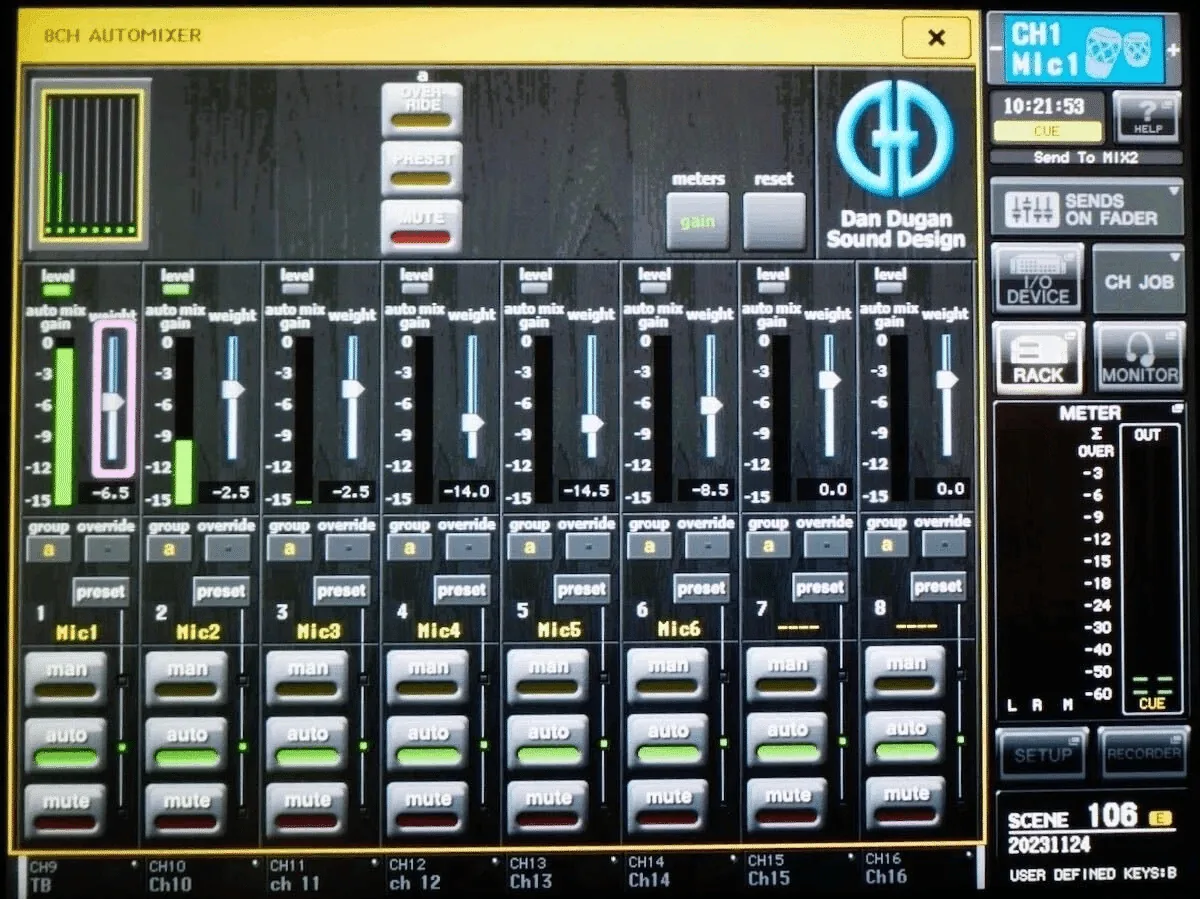The width and height of the screenshot is (1200, 899).
Task: Change the group selector for Mic4
Action: click(x=409, y=548)
